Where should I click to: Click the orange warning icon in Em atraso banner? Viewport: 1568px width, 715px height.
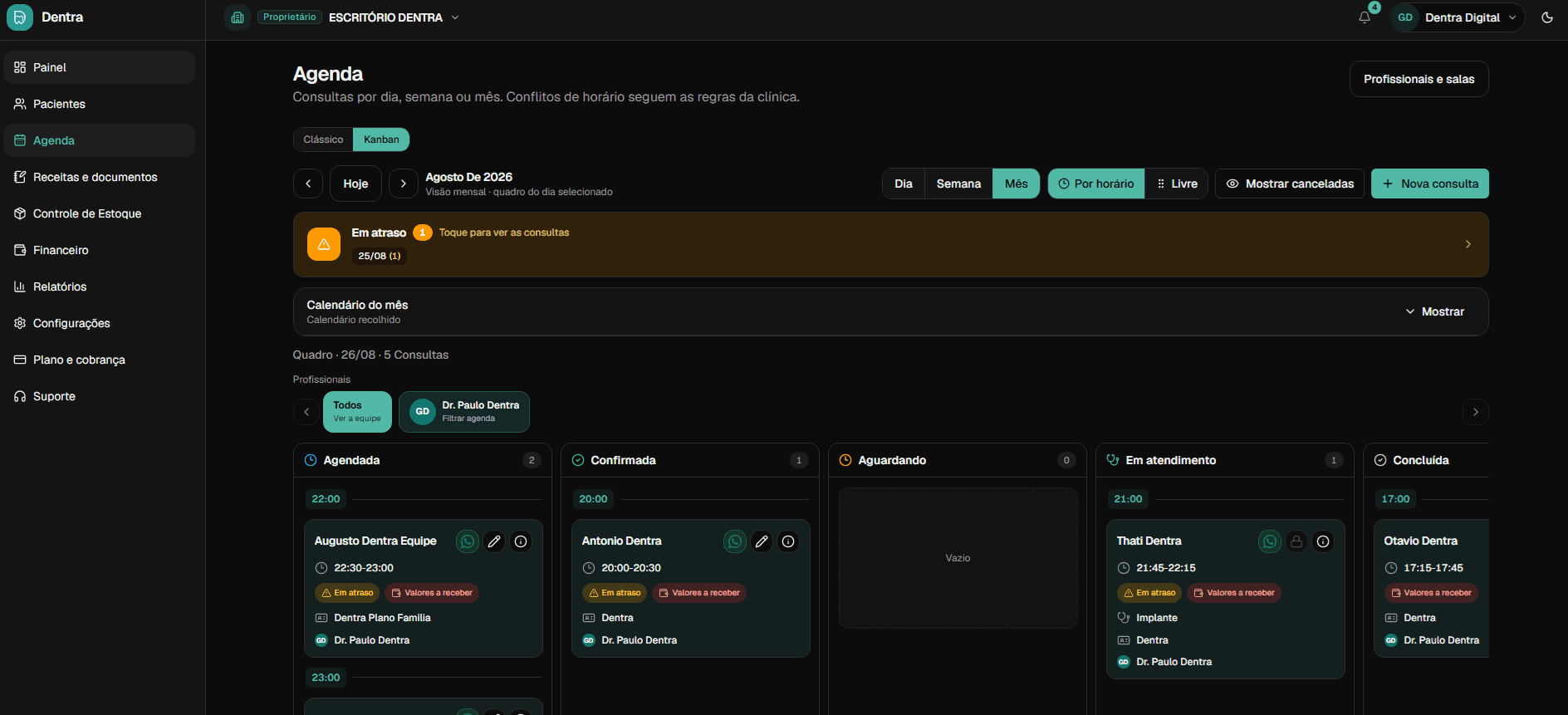coord(324,244)
